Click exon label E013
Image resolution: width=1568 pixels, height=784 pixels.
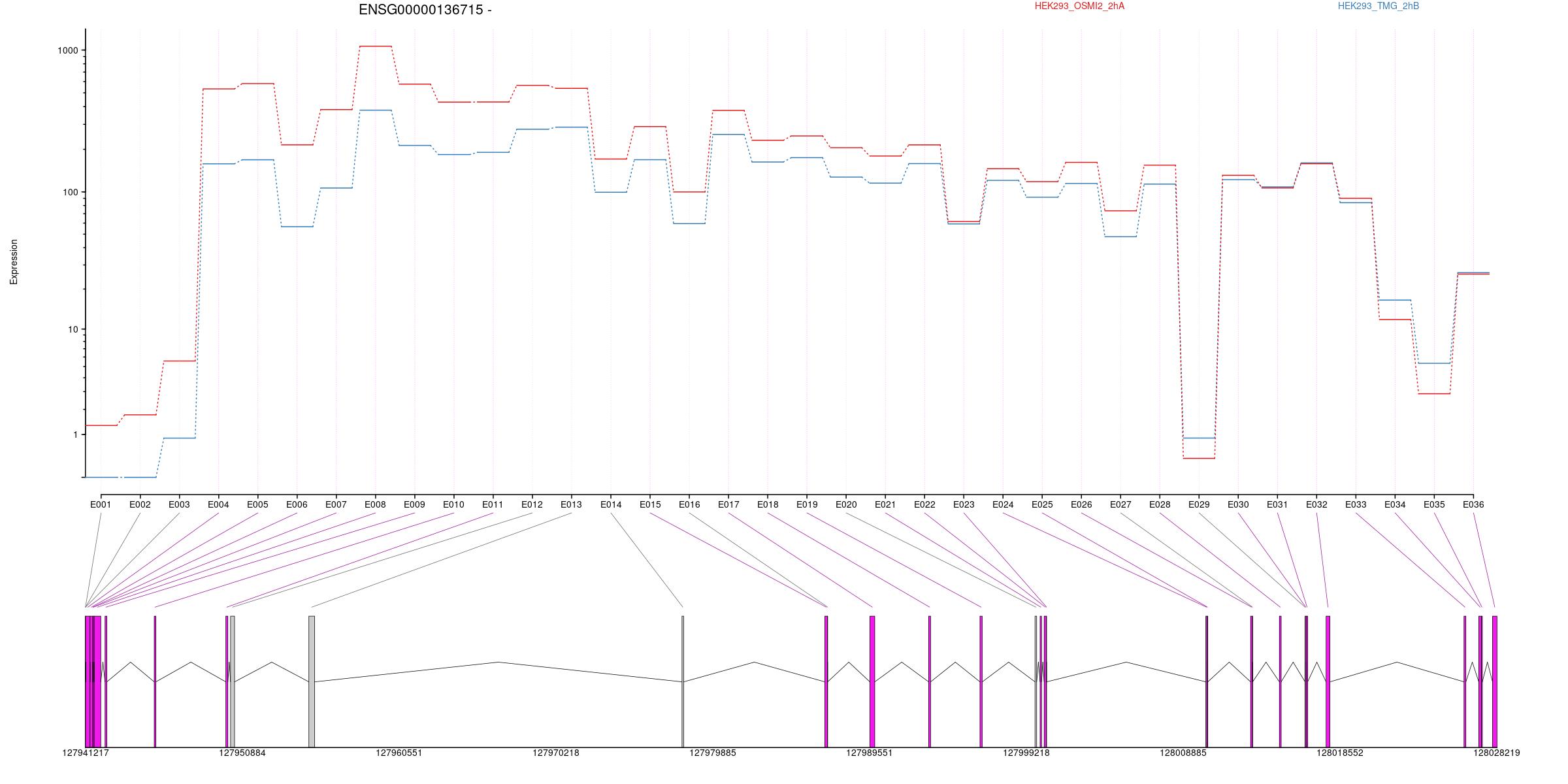(x=571, y=504)
